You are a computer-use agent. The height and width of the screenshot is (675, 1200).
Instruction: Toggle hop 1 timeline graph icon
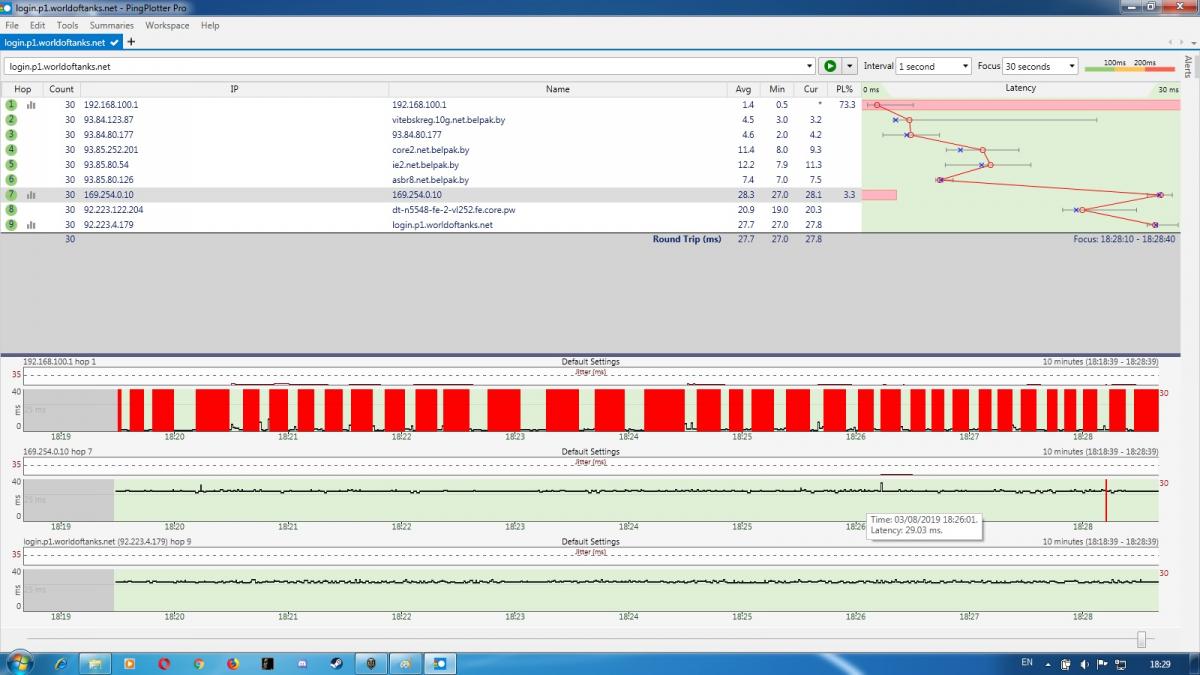(x=31, y=105)
